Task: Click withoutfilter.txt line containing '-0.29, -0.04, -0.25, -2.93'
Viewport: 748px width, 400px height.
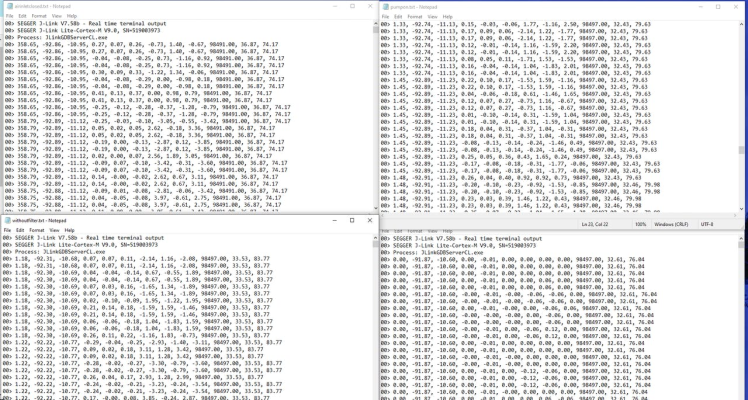Action: coord(142,342)
